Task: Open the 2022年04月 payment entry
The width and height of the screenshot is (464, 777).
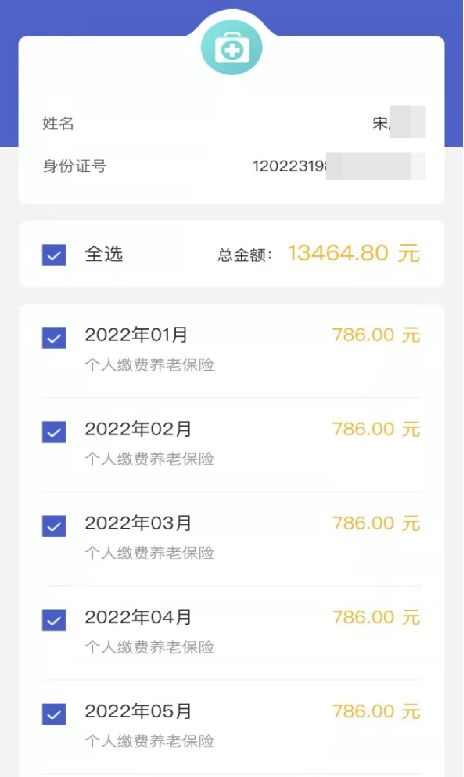Action: coord(232,632)
